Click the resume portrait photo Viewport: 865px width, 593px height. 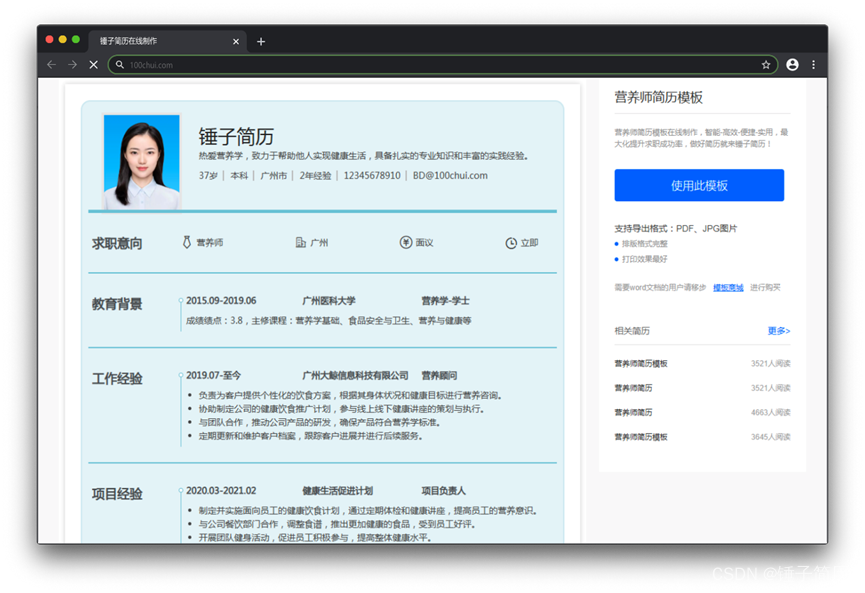[142, 162]
